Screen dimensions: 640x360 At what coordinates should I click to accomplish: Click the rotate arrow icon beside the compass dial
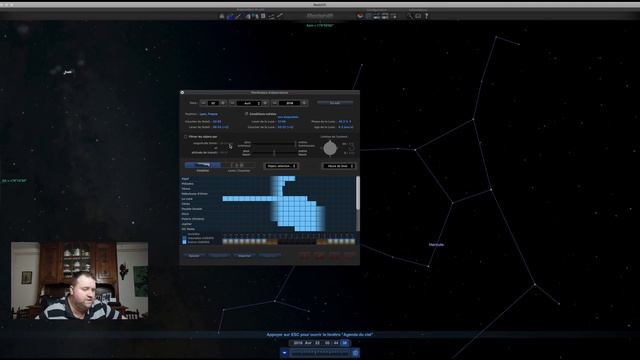tap(351, 147)
